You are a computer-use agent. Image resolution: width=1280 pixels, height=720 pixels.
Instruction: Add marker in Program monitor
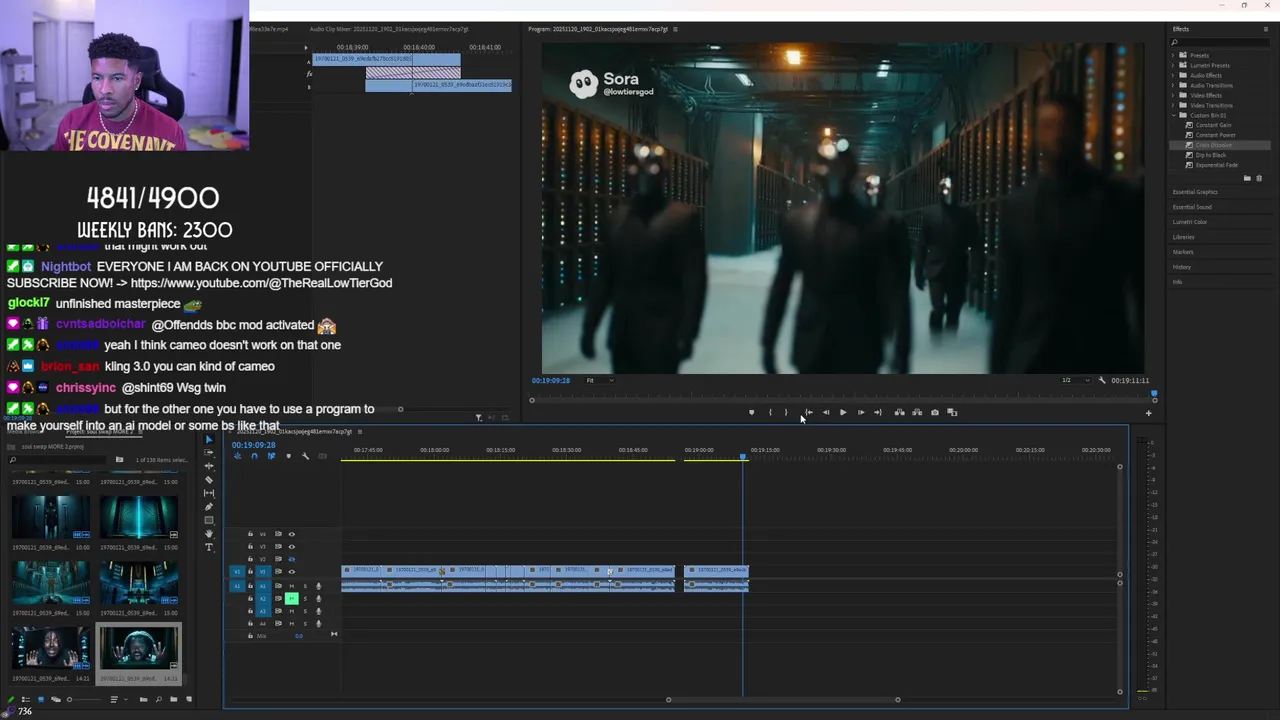point(752,412)
